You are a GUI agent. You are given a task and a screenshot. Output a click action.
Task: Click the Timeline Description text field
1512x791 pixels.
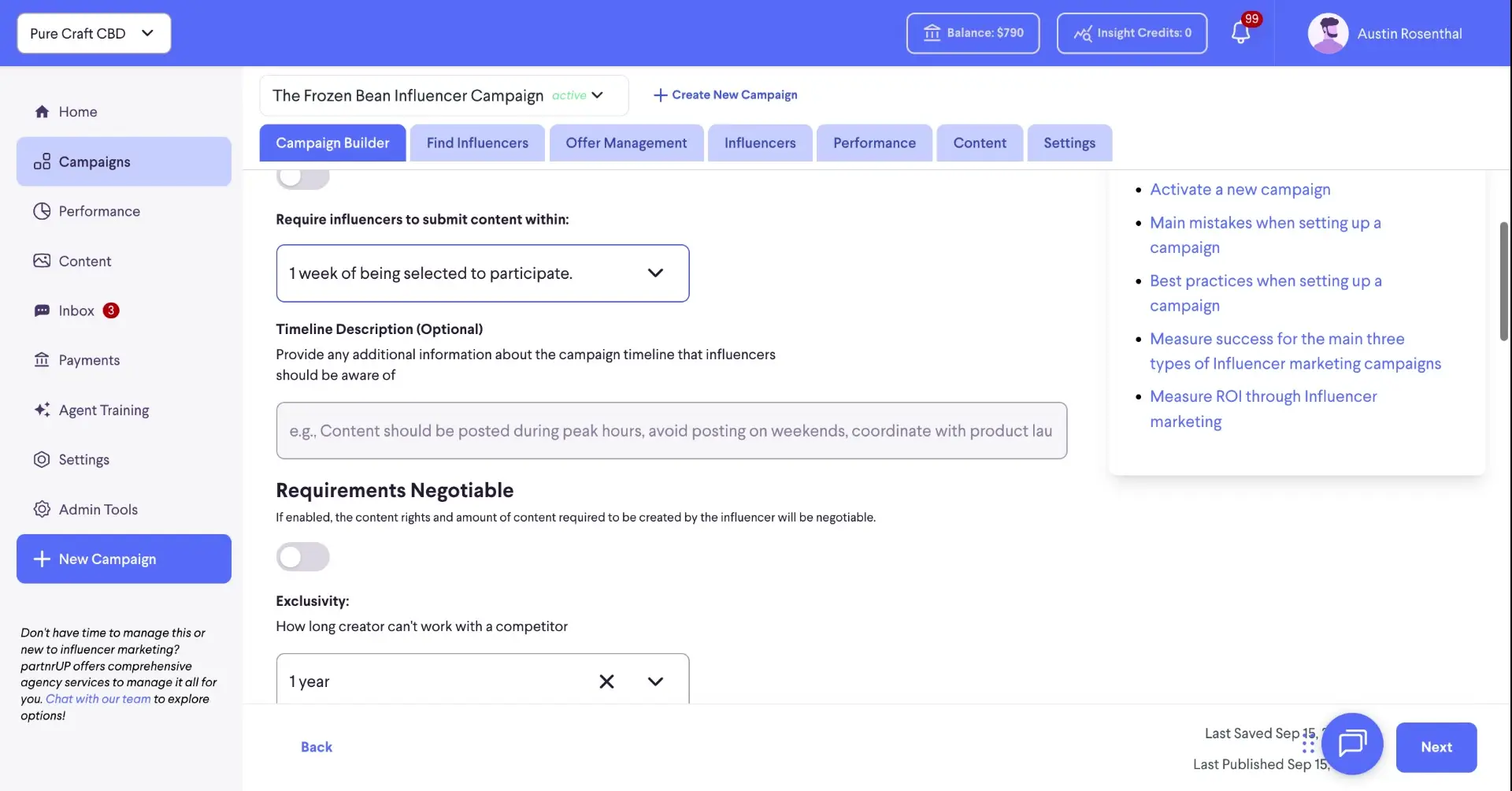point(671,430)
